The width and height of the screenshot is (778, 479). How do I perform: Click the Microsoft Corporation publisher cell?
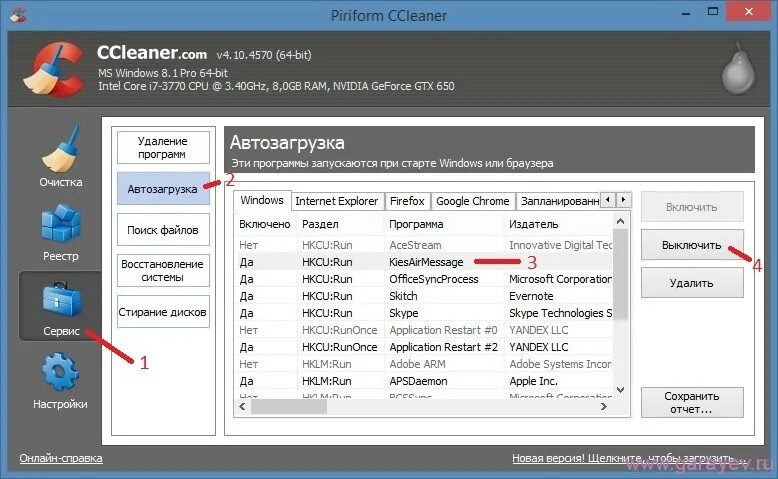(561, 279)
